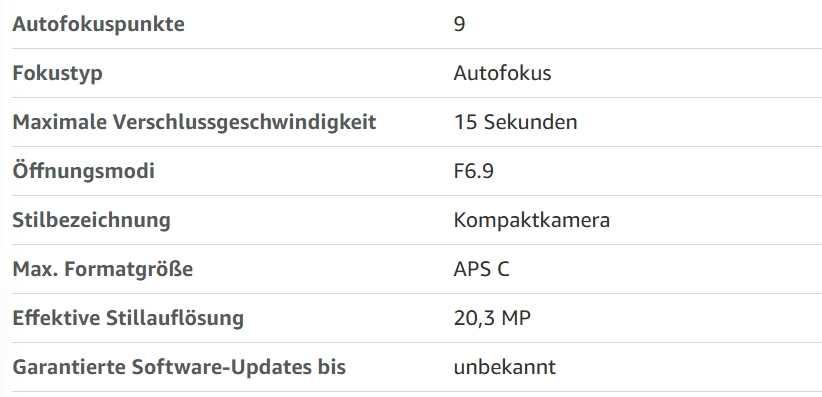Click the Autofokuspunkte label
Screen dimensions: 822x397
coord(99,24)
